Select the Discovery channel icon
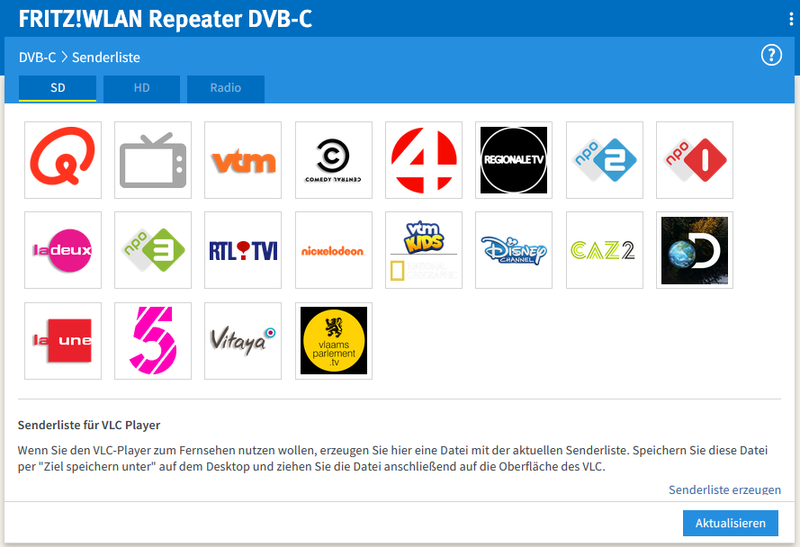The width and height of the screenshot is (800, 547). coord(694,250)
